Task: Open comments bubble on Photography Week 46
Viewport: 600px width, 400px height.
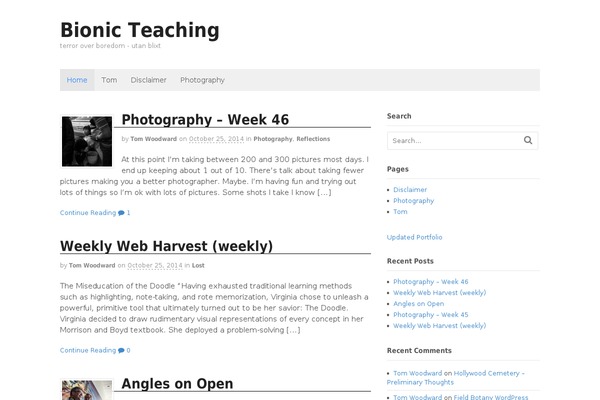Action: pos(124,213)
